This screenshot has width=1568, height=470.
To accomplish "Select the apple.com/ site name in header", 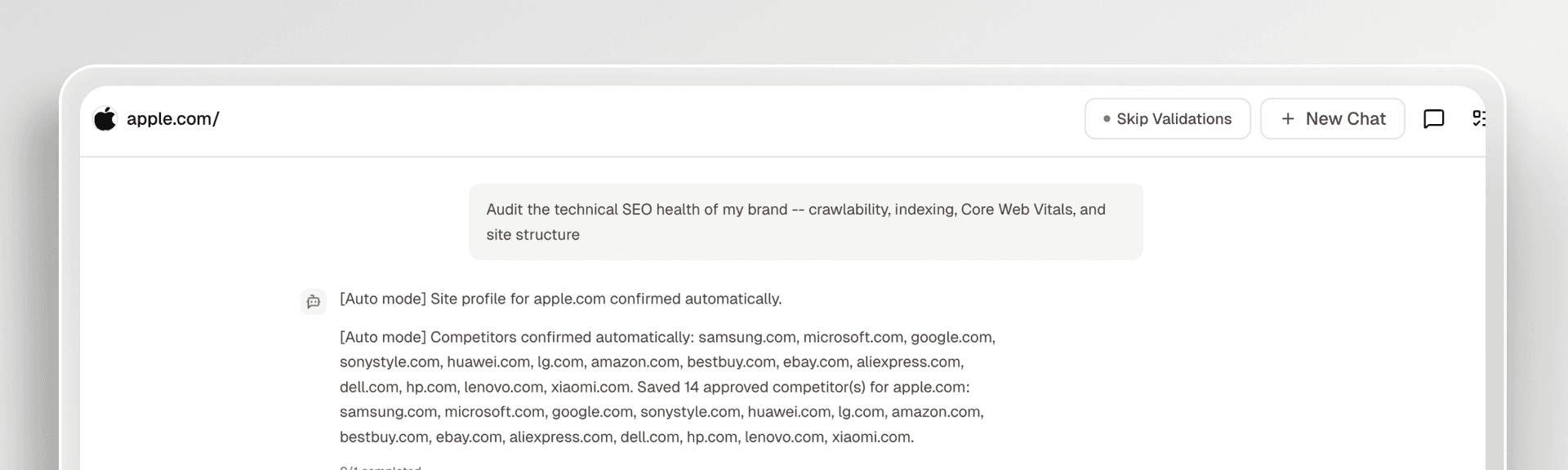I will (x=174, y=118).
